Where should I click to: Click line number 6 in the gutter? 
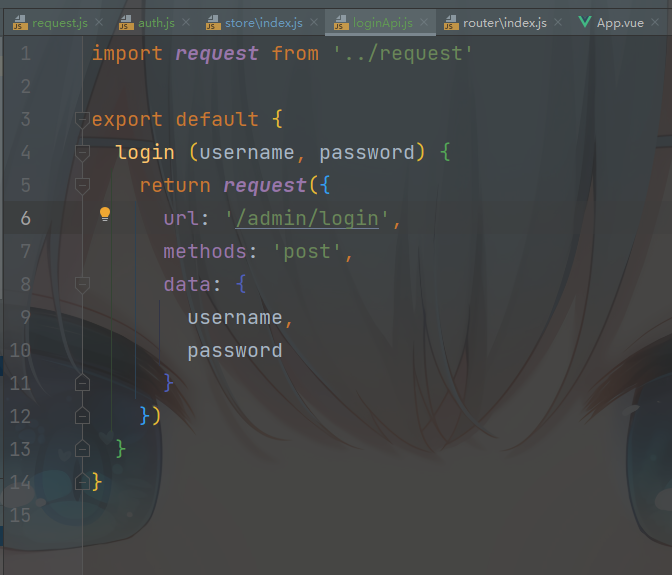pyautogui.click(x=26, y=219)
